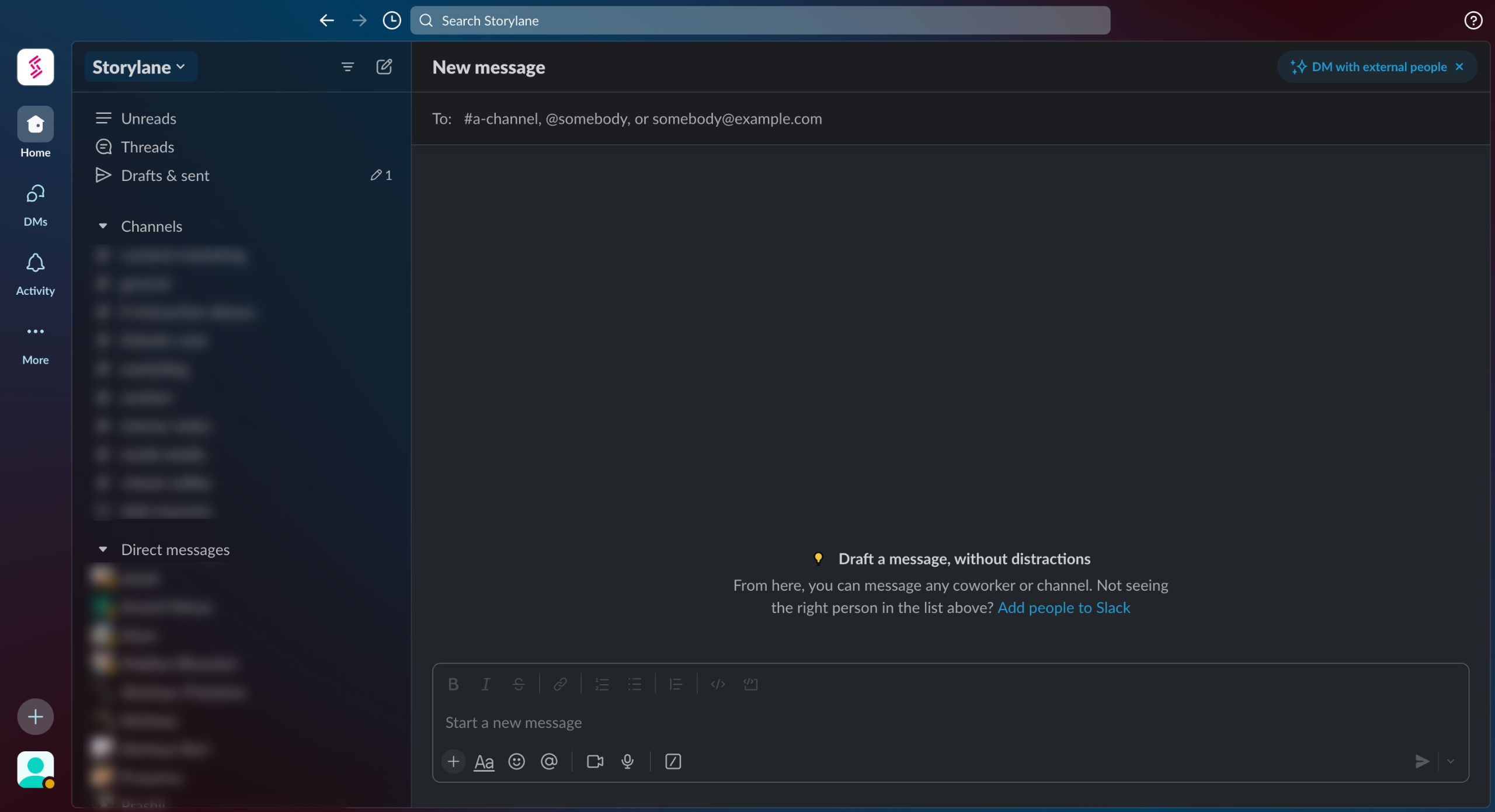1495x812 pixels.
Task: Open the sidebar filter icon
Action: 347,67
